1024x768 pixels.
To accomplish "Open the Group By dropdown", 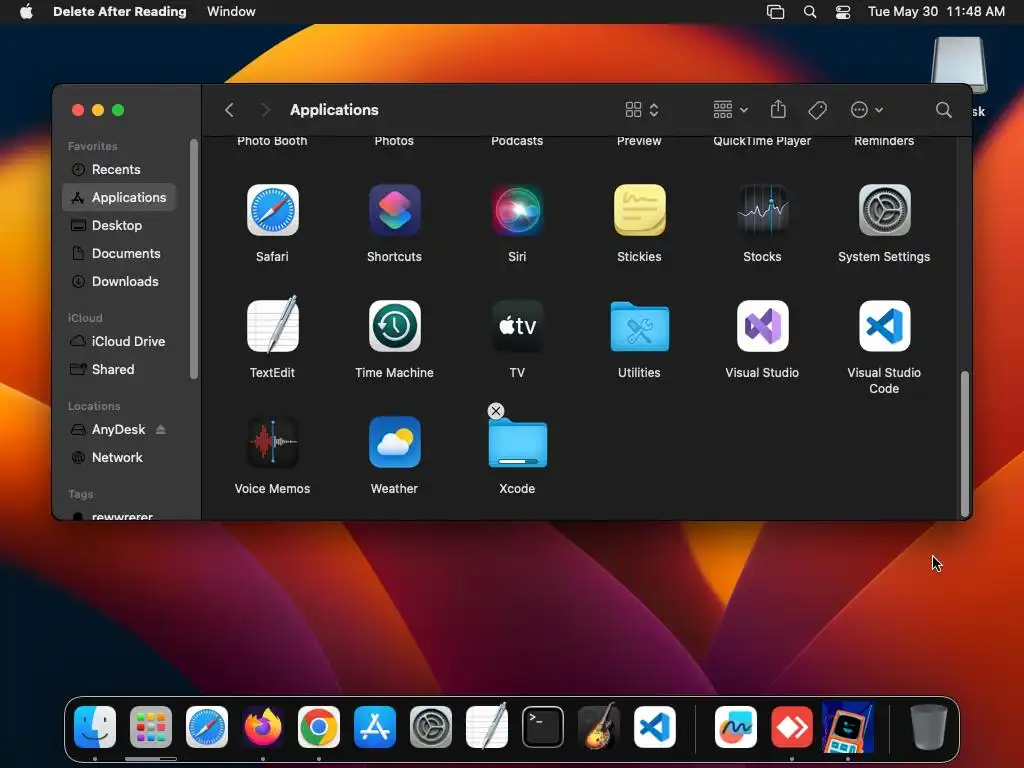I will [730, 110].
